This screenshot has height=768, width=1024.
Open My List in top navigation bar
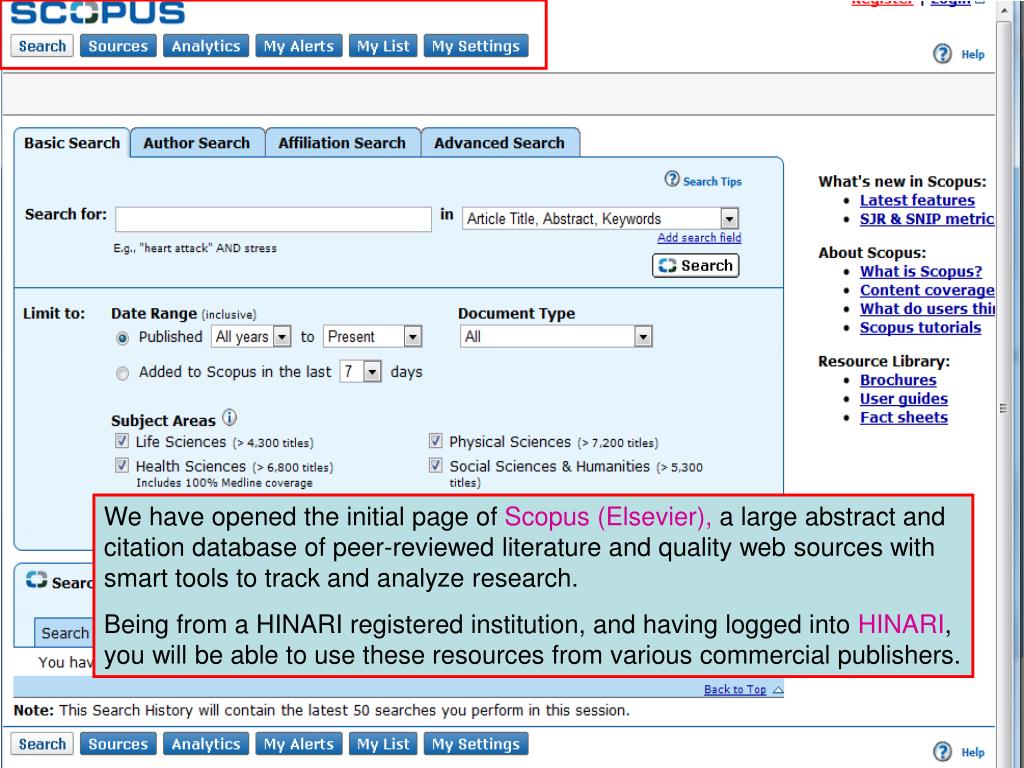383,46
